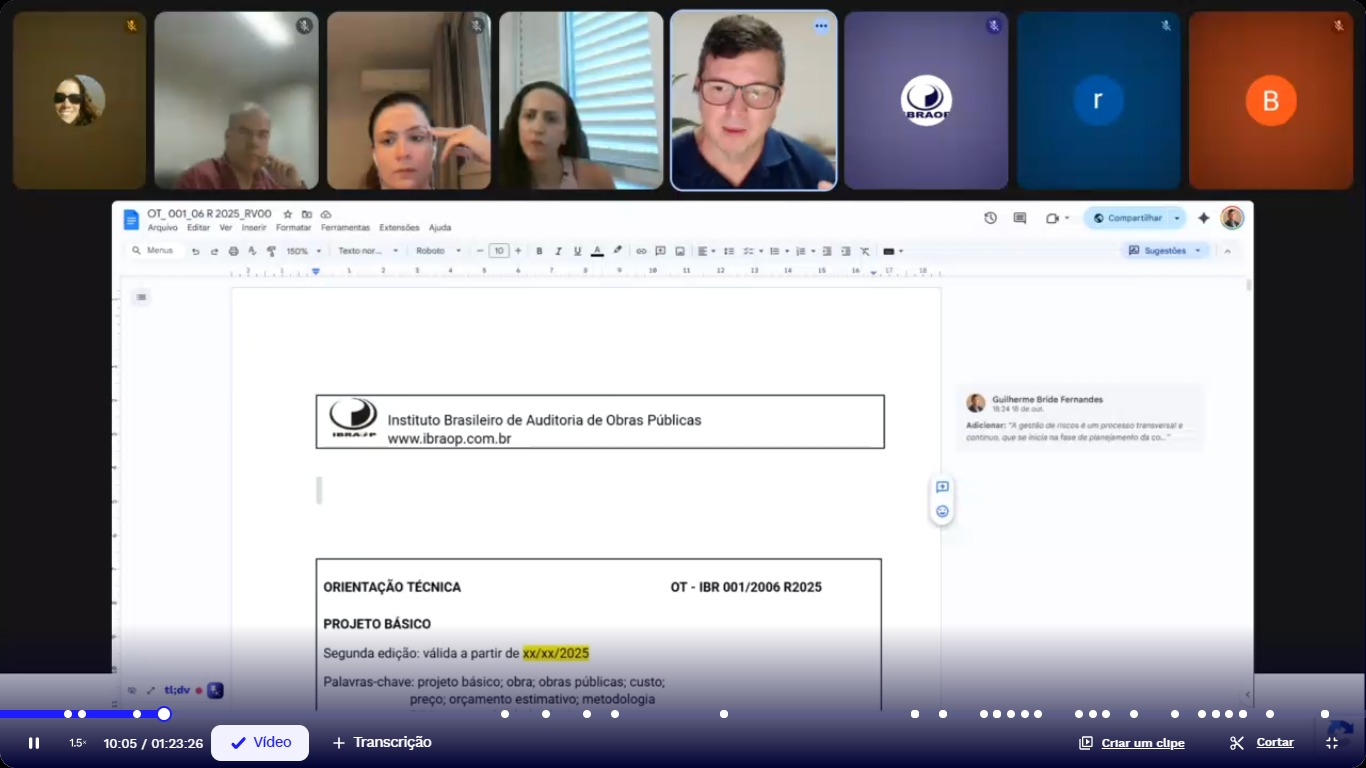
Task: Toggle the Transcrição panel
Action: 381,743
